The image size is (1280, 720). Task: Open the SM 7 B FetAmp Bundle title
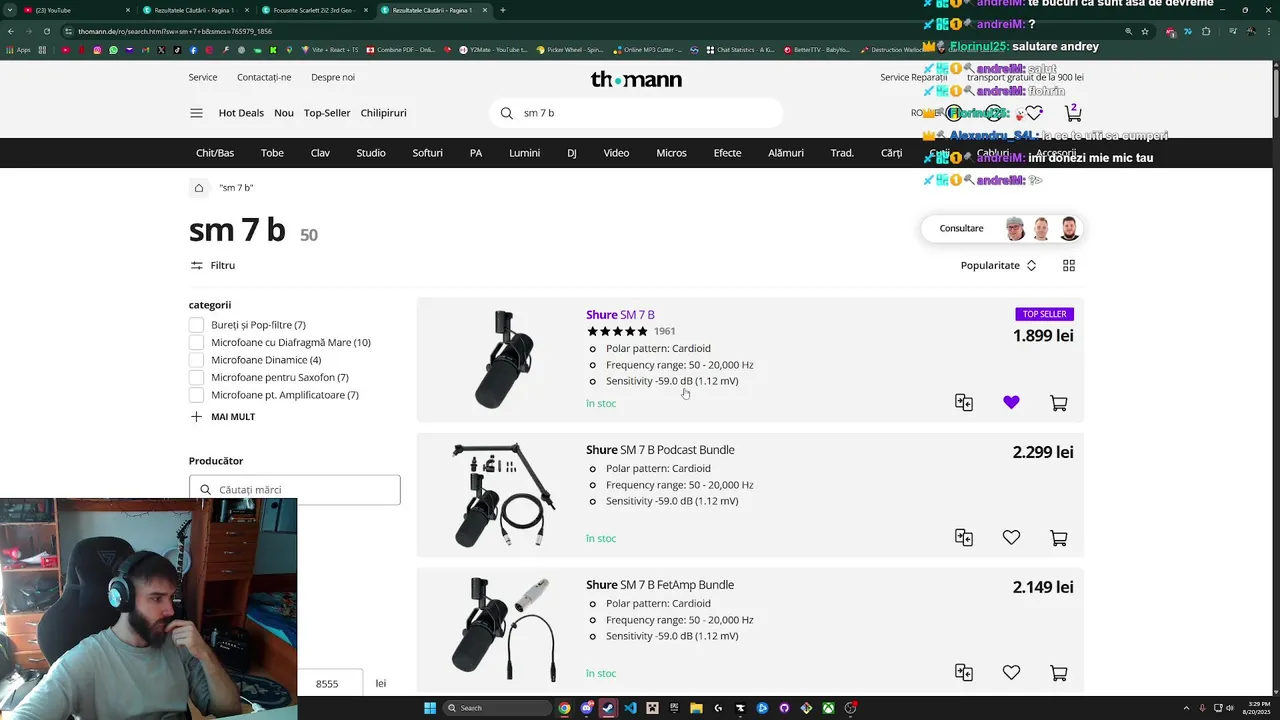point(660,585)
